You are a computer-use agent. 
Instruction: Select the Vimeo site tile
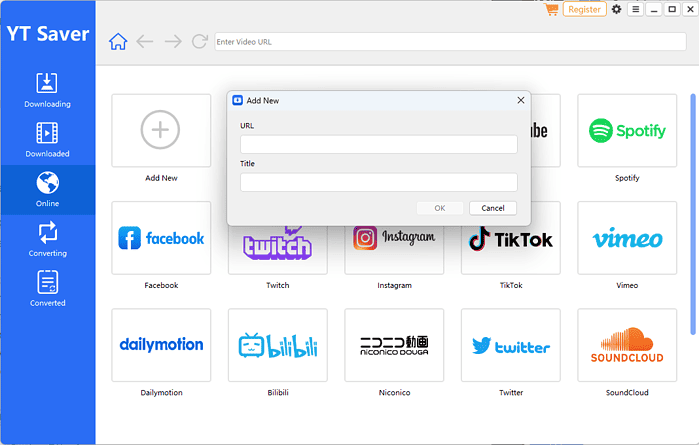627,238
